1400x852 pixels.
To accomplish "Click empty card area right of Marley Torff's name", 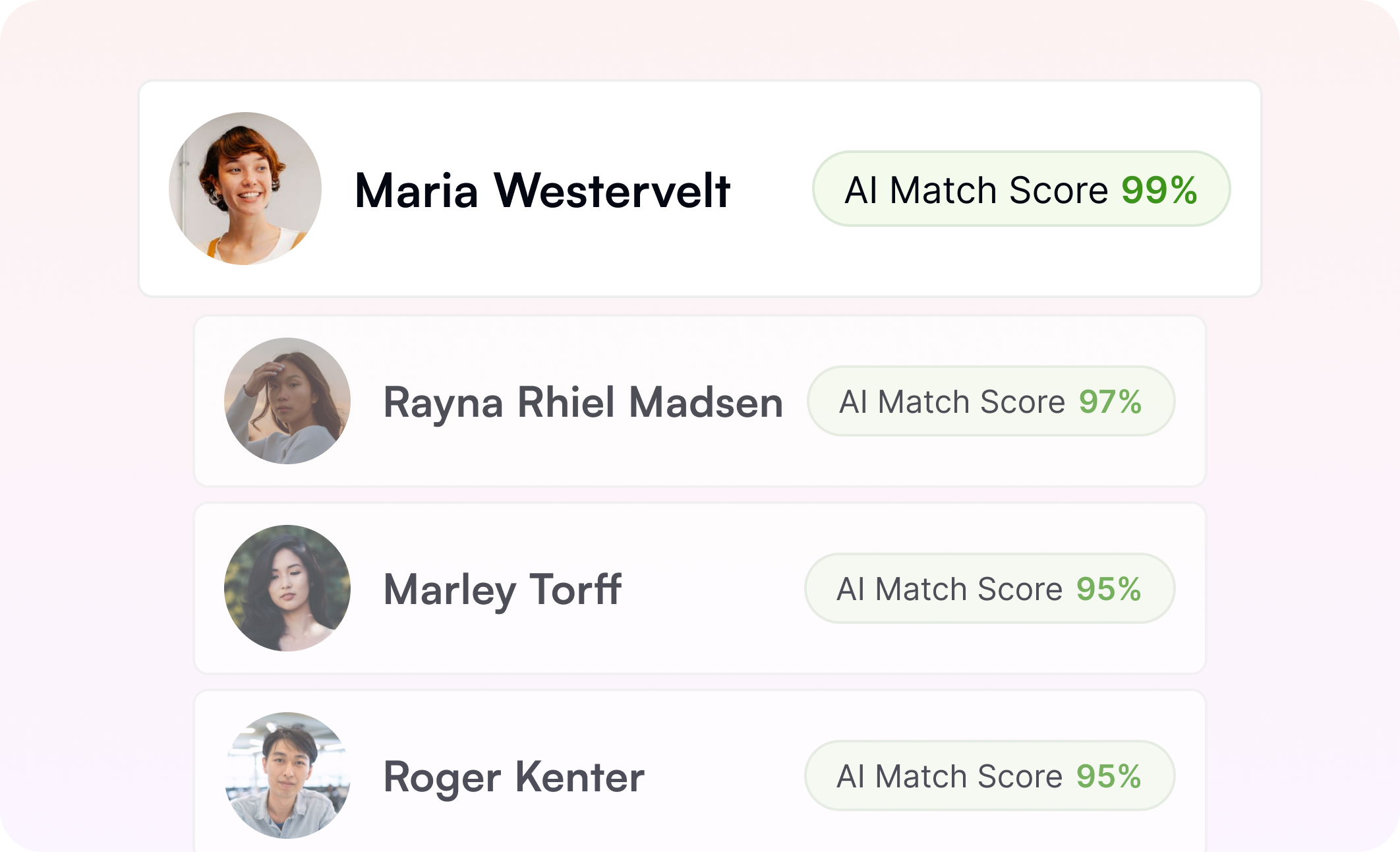I will coord(712,590).
